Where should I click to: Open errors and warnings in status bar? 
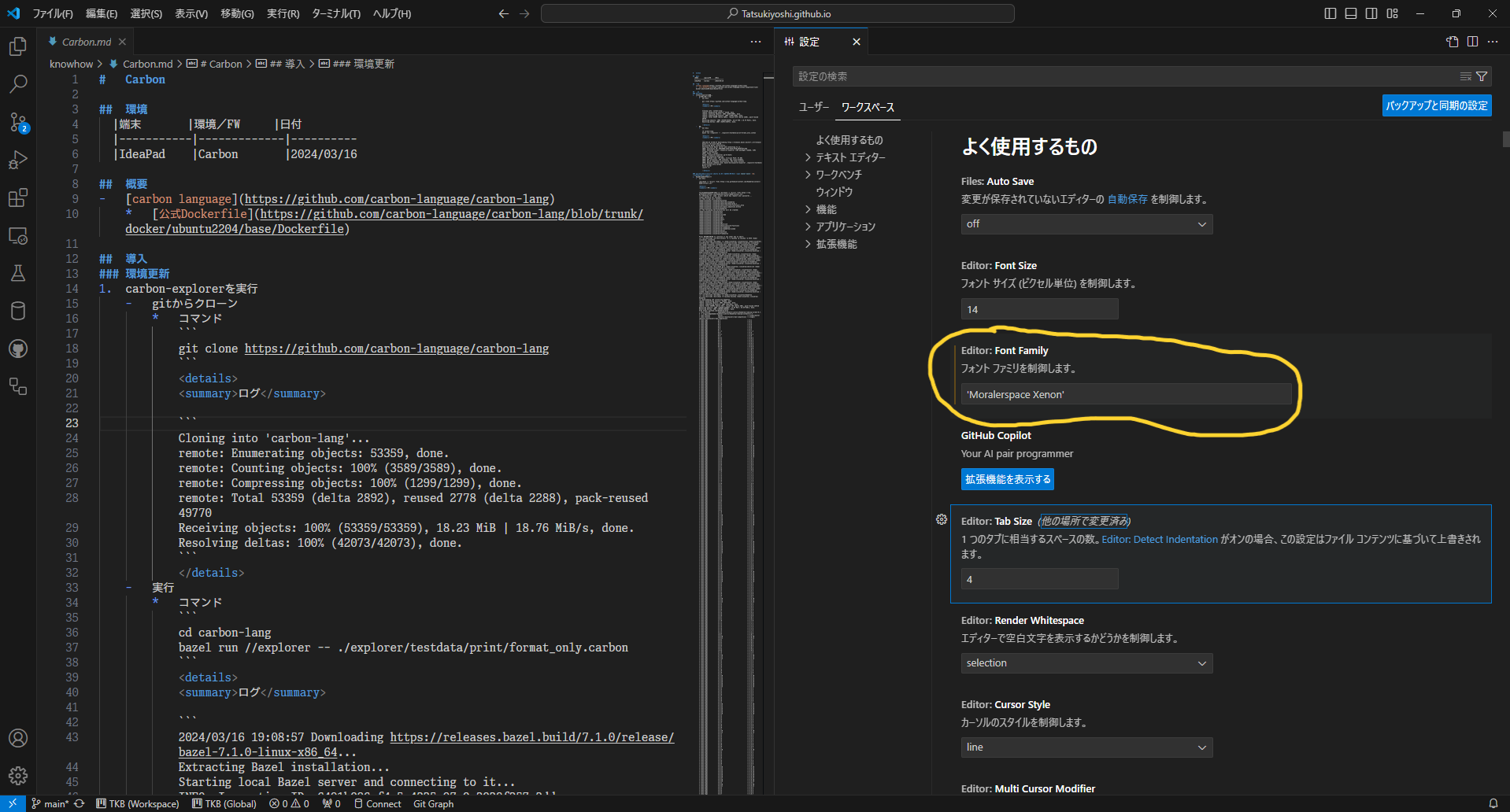pyautogui.click(x=289, y=803)
